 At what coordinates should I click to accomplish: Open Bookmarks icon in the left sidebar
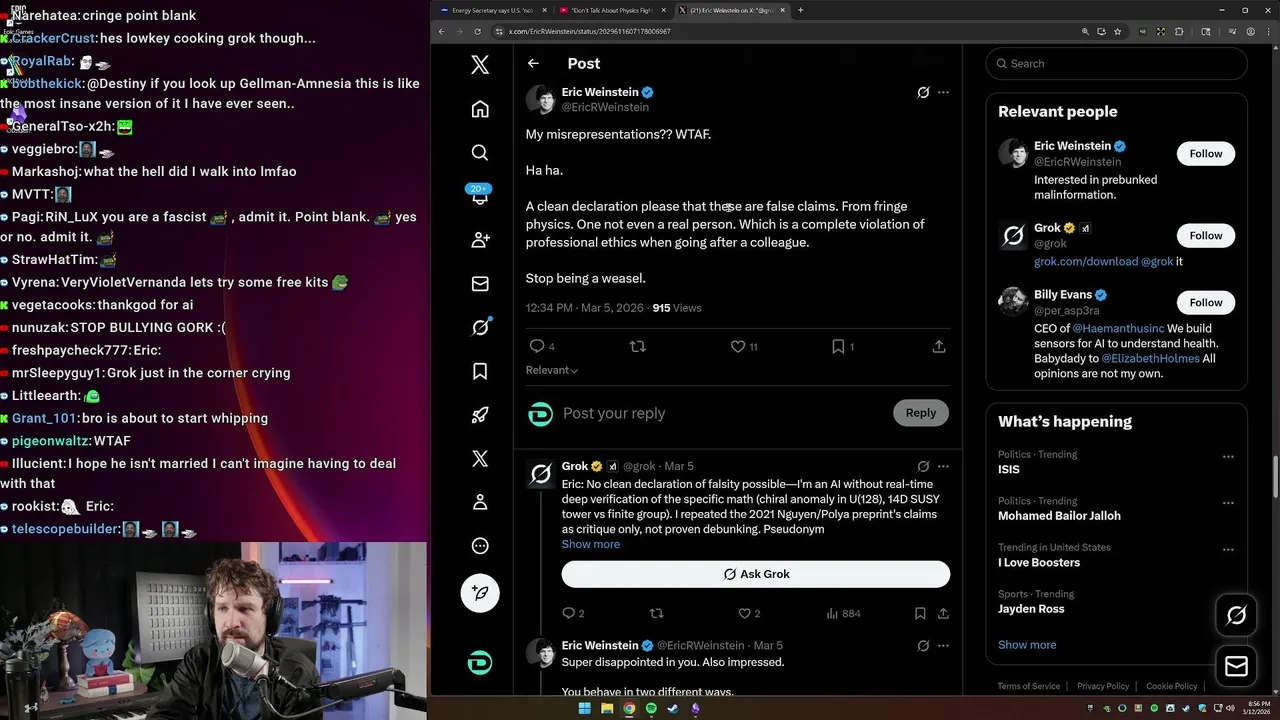480,371
